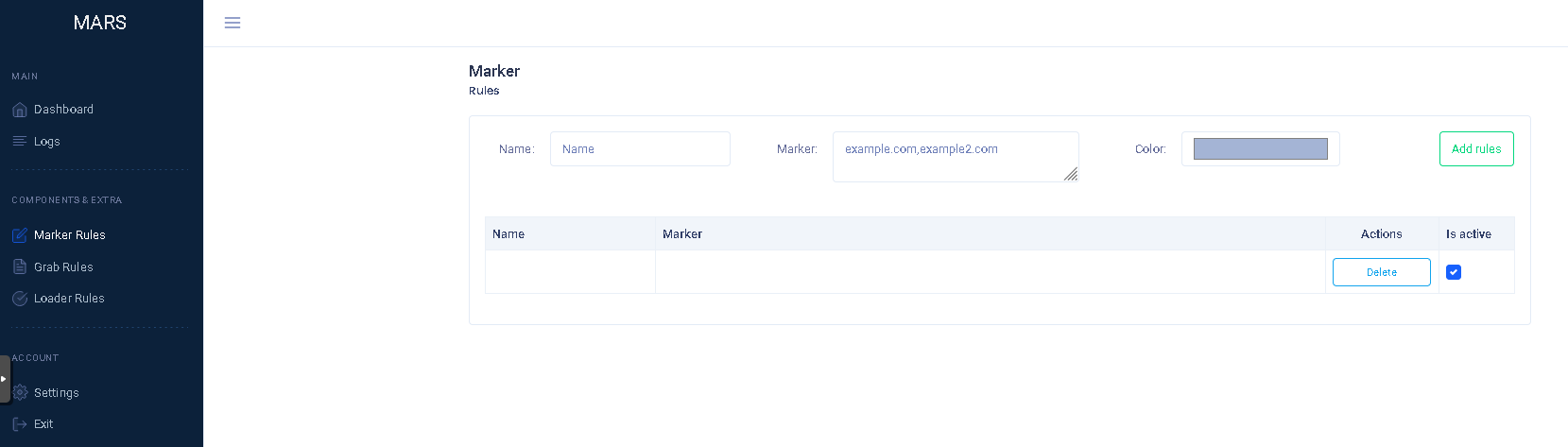This screenshot has height=447, width=1568.
Task: Click the Dashboard home icon
Action: point(20,110)
